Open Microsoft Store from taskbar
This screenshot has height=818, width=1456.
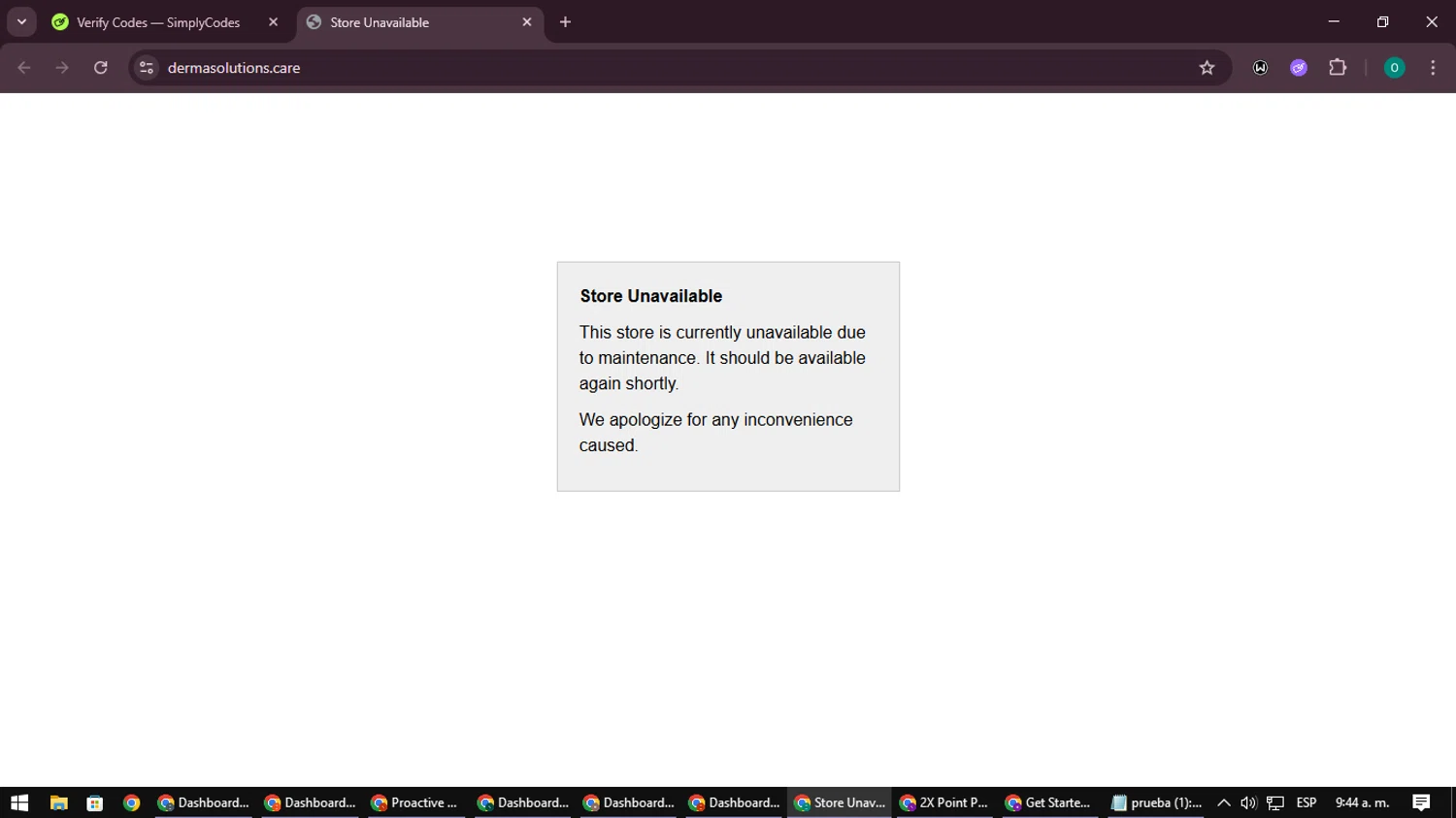(95, 802)
